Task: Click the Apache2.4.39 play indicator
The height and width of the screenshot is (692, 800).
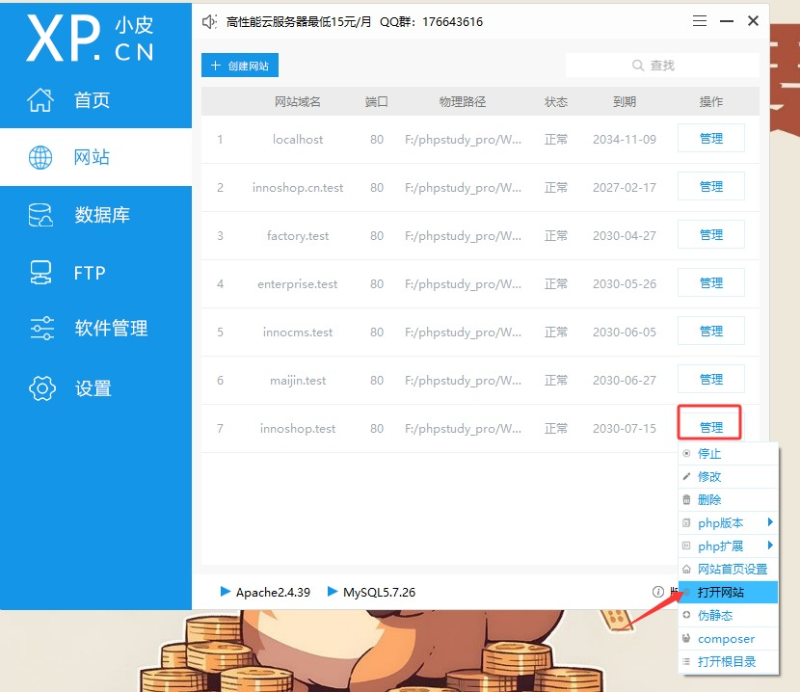Action: (225, 591)
